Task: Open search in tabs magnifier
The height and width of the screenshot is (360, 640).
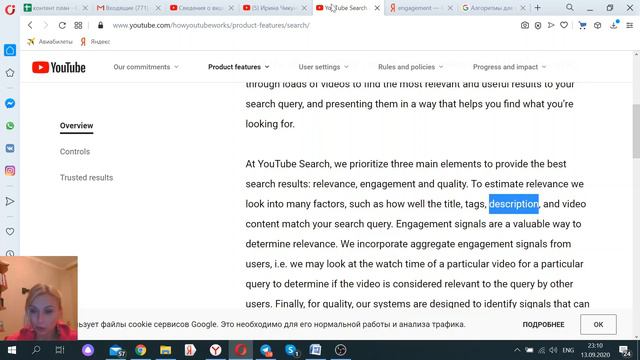Action: pyautogui.click(x=570, y=7)
